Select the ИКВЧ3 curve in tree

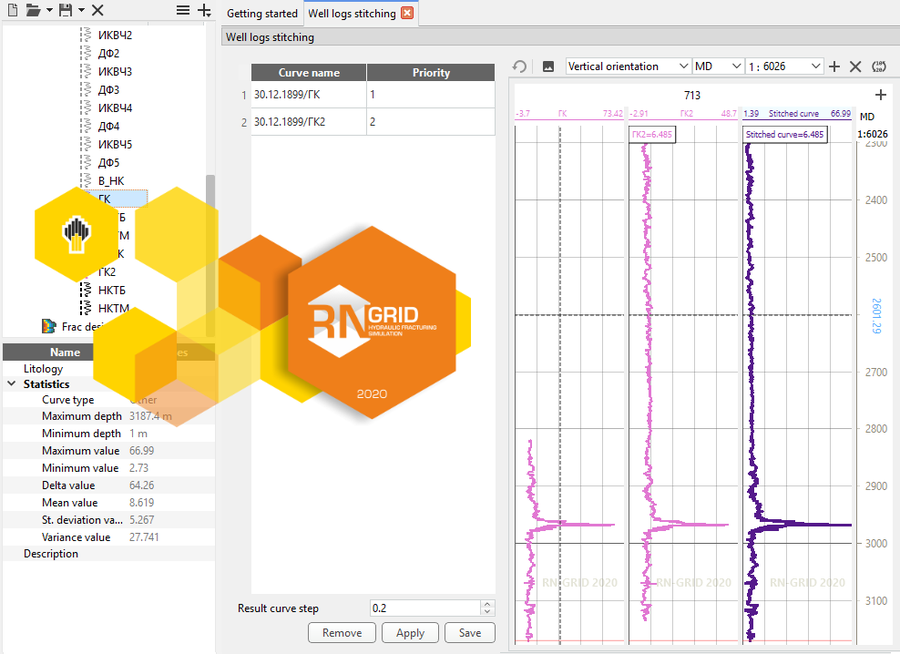pos(115,71)
